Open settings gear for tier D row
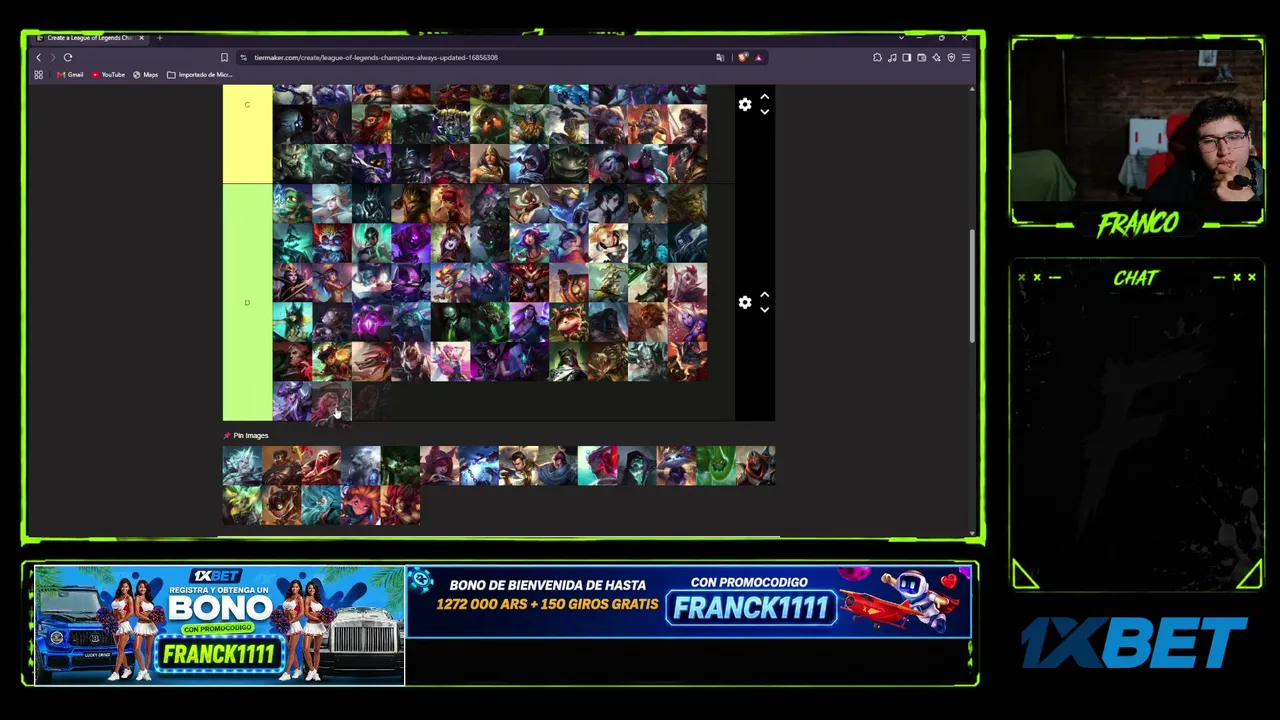 (x=745, y=302)
